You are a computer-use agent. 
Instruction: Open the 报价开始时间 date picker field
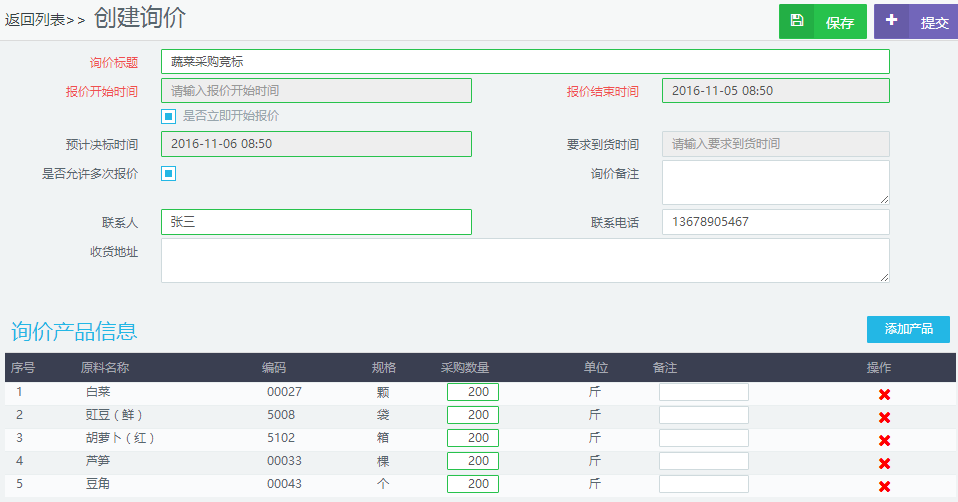coord(316,90)
